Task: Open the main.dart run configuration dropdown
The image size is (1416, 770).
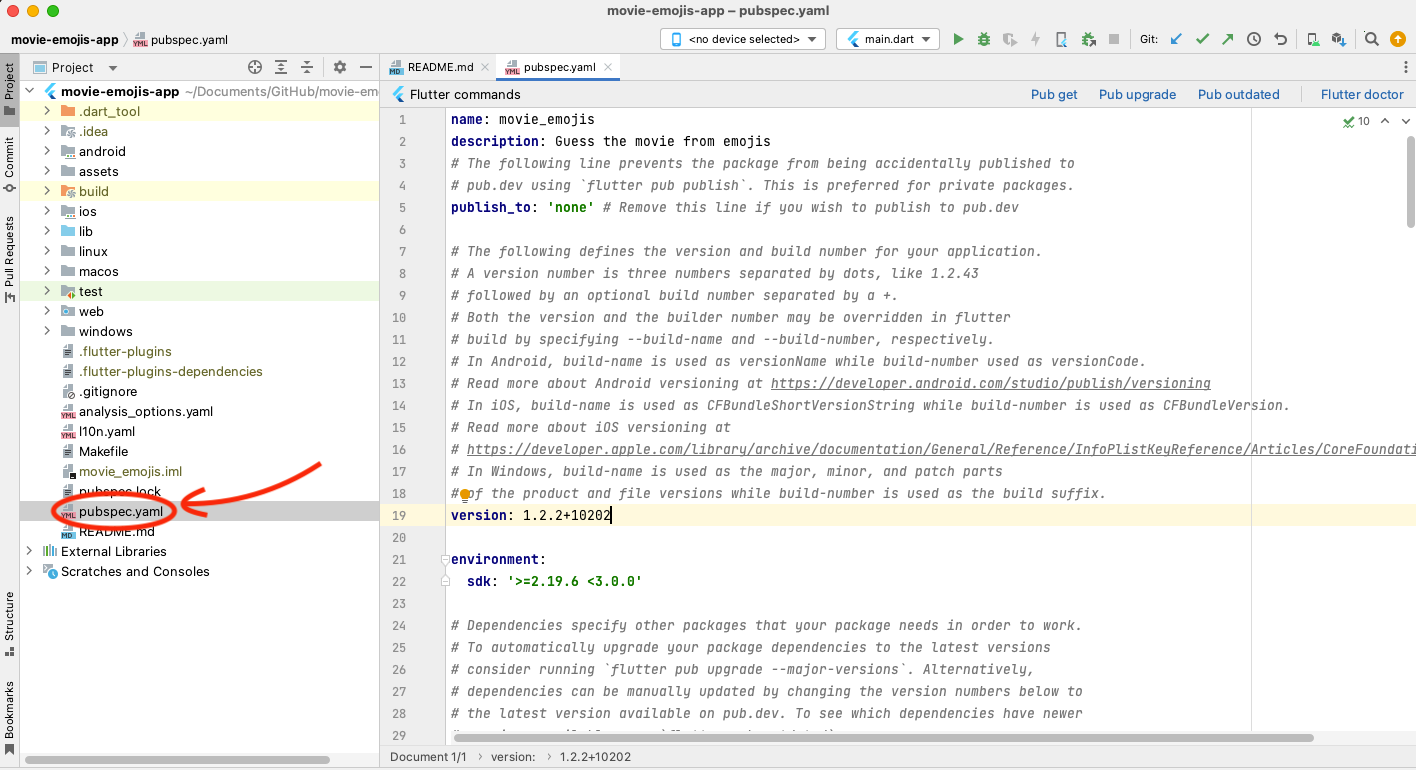Action: [x=888, y=39]
